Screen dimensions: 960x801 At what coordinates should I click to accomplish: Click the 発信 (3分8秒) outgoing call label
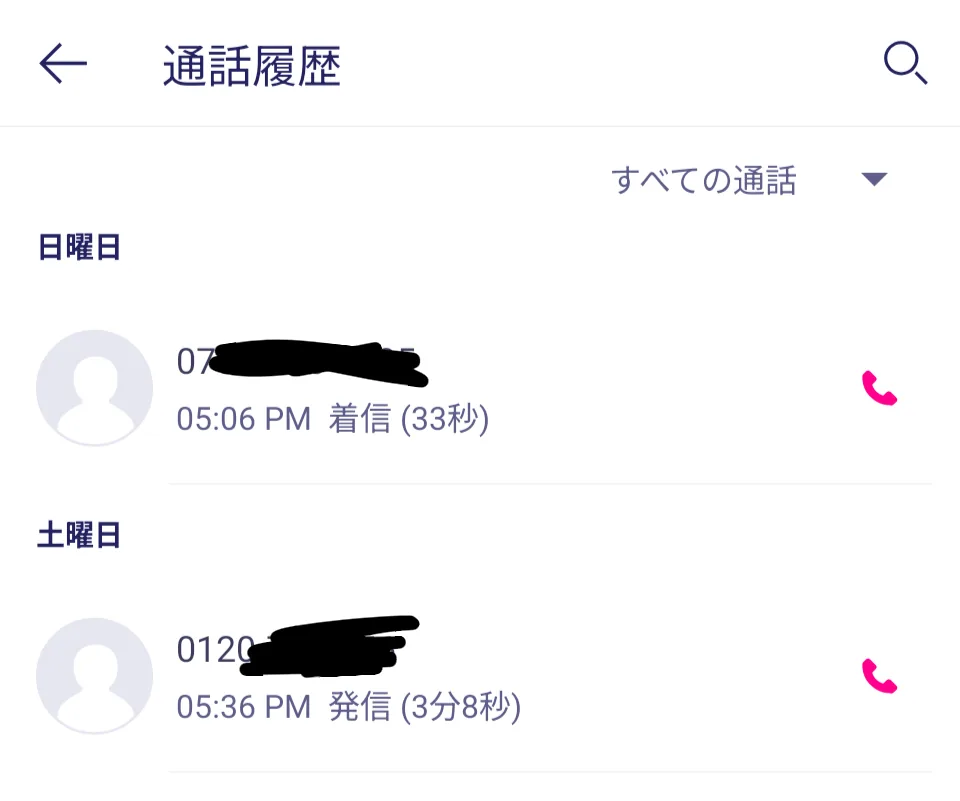[x=425, y=707]
